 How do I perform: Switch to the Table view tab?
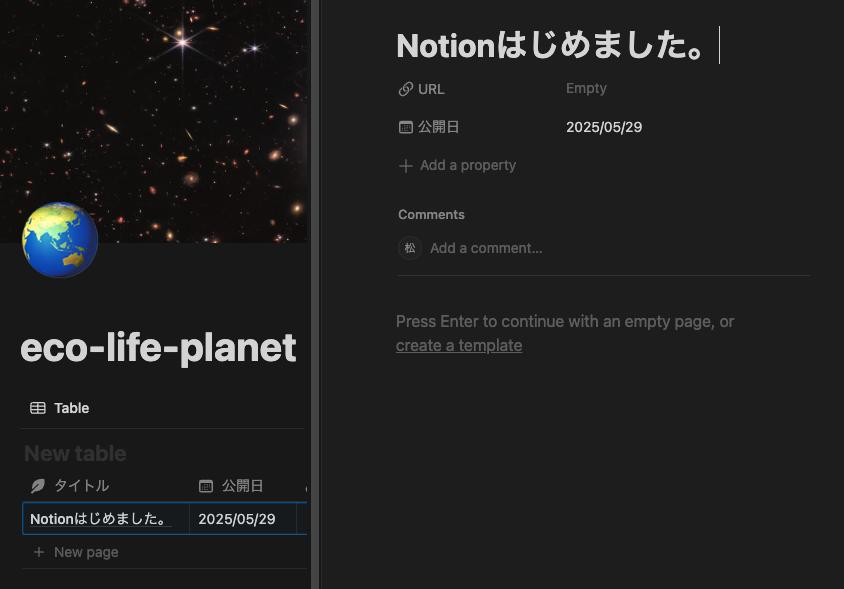click(x=60, y=408)
